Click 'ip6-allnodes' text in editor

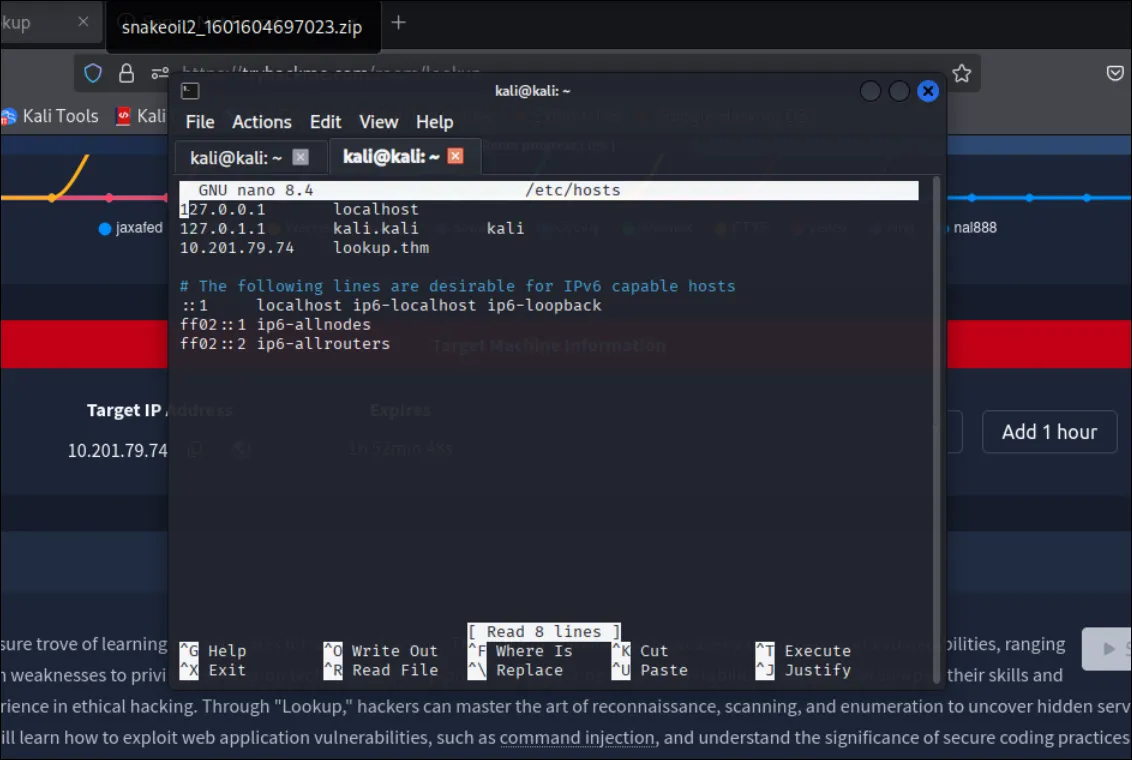pyautogui.click(x=313, y=324)
